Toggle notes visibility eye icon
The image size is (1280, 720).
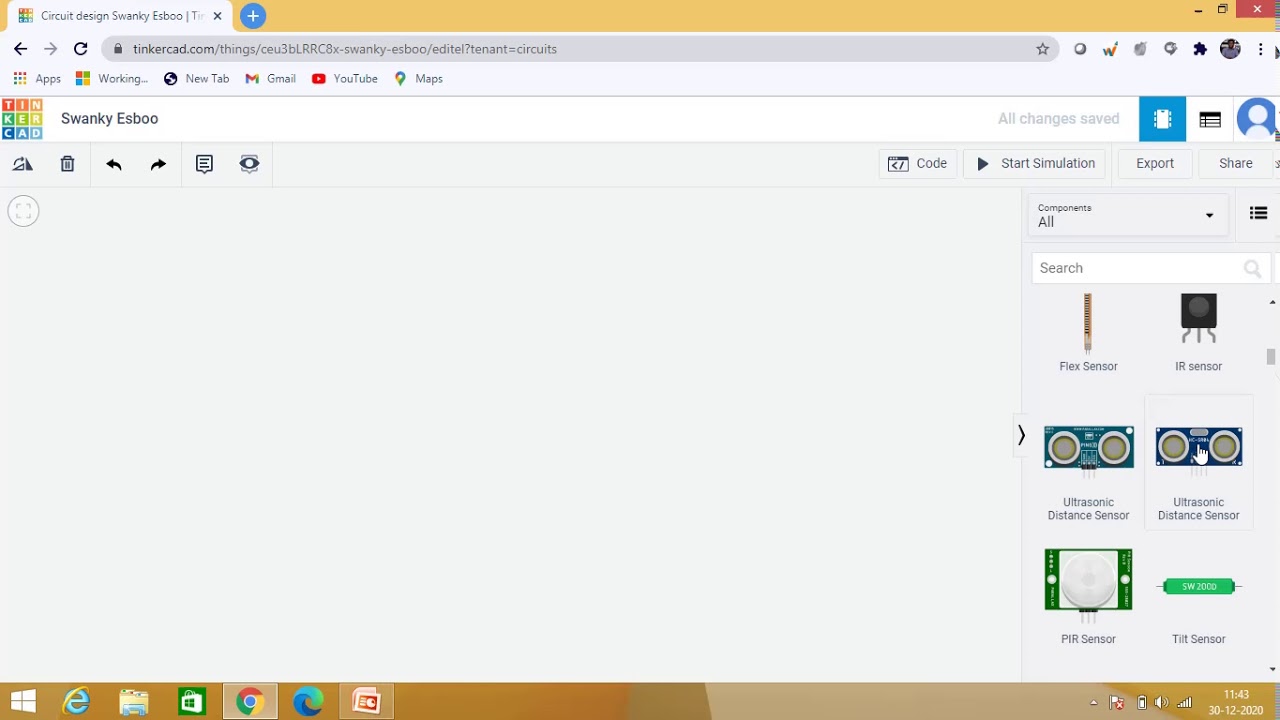249,164
